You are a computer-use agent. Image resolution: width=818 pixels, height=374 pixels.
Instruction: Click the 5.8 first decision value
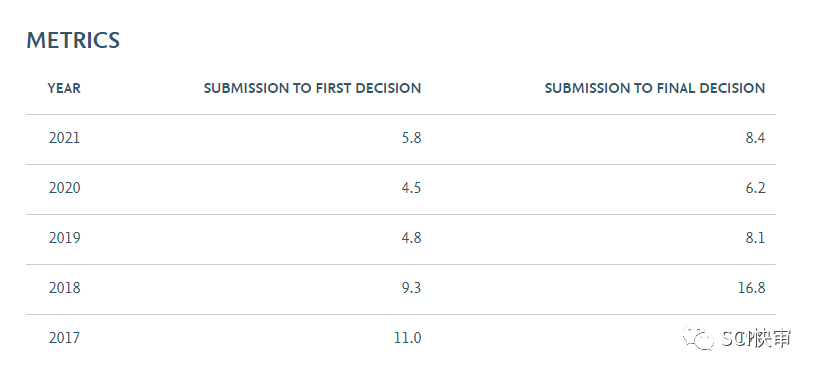[x=411, y=138]
